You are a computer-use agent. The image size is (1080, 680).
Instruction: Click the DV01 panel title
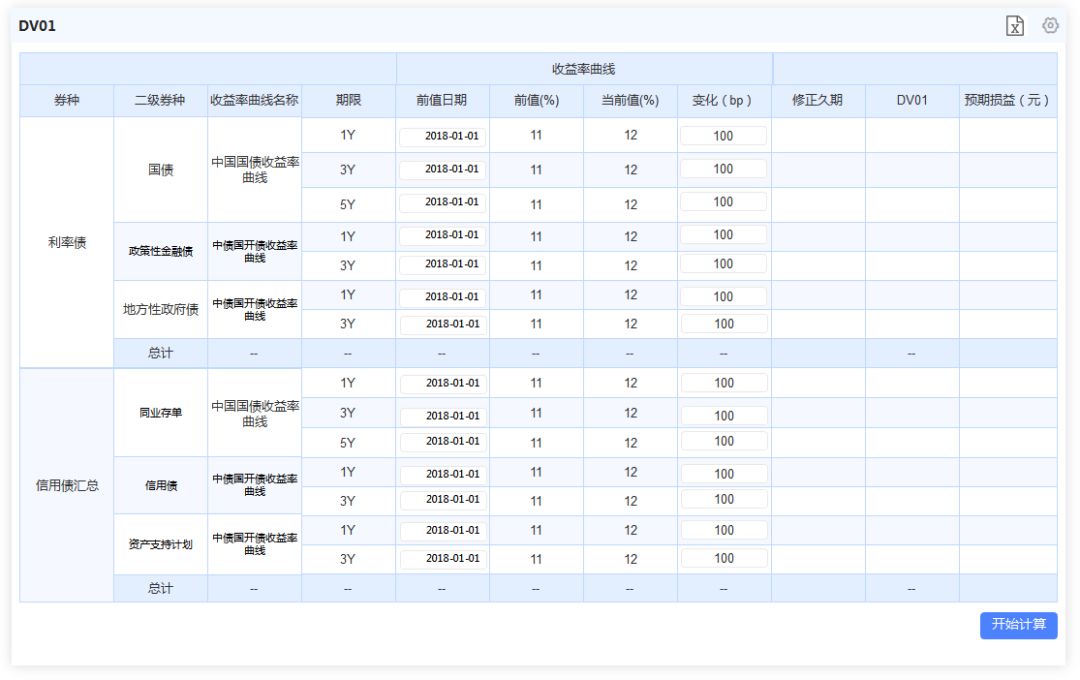pos(37,26)
